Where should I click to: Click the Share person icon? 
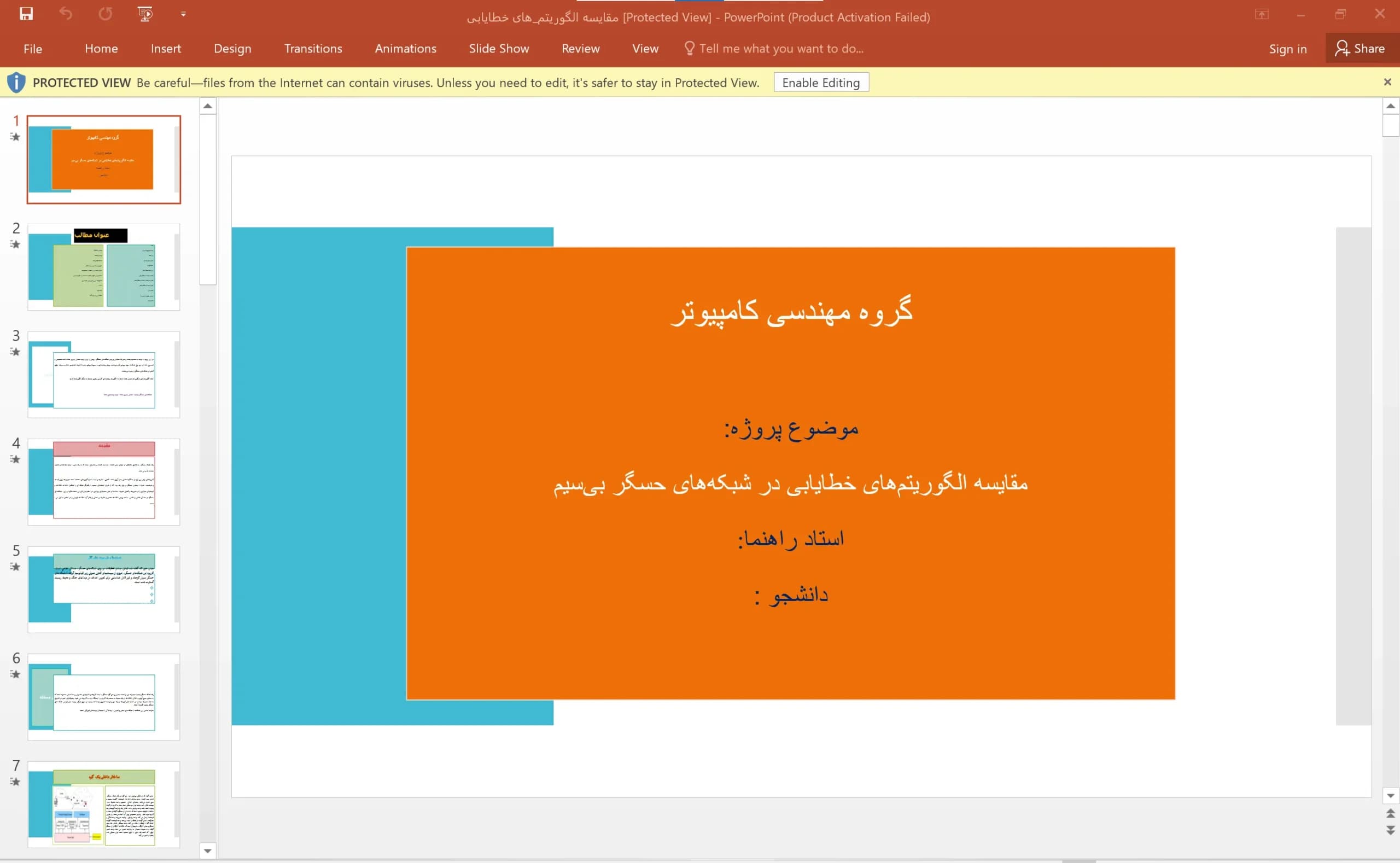coord(1342,48)
